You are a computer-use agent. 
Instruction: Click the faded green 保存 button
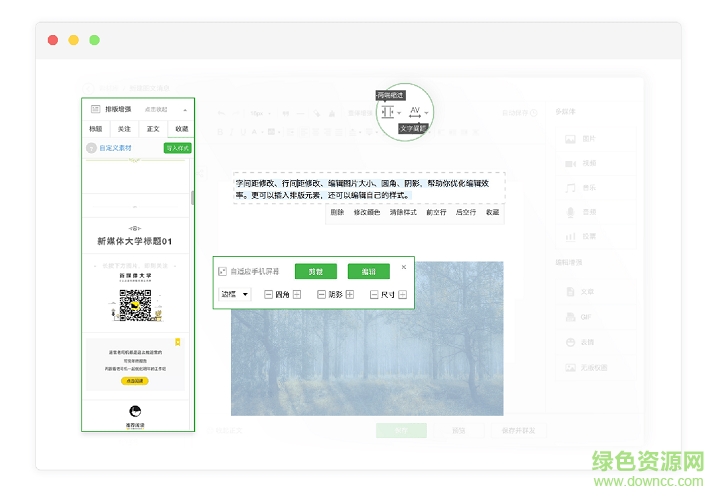coord(401,431)
